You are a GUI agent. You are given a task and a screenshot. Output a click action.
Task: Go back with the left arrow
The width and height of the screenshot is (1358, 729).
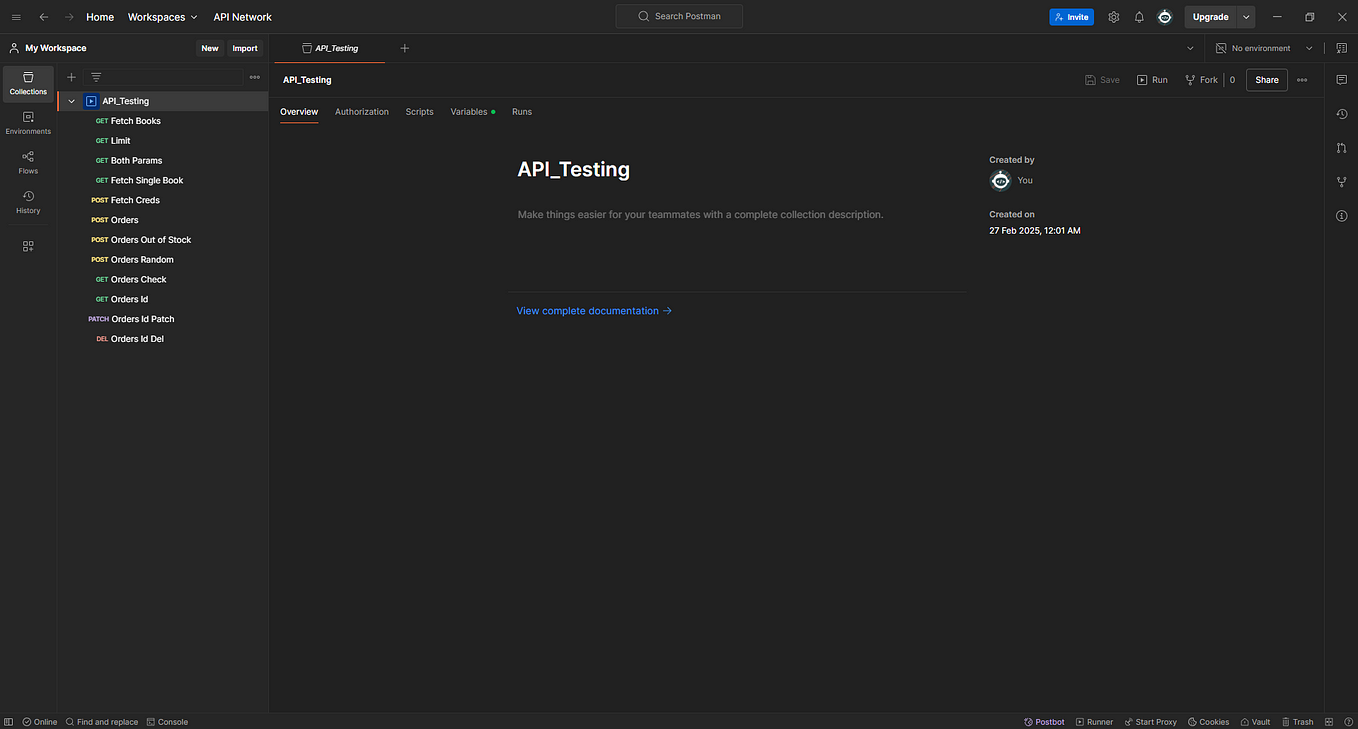coord(43,17)
